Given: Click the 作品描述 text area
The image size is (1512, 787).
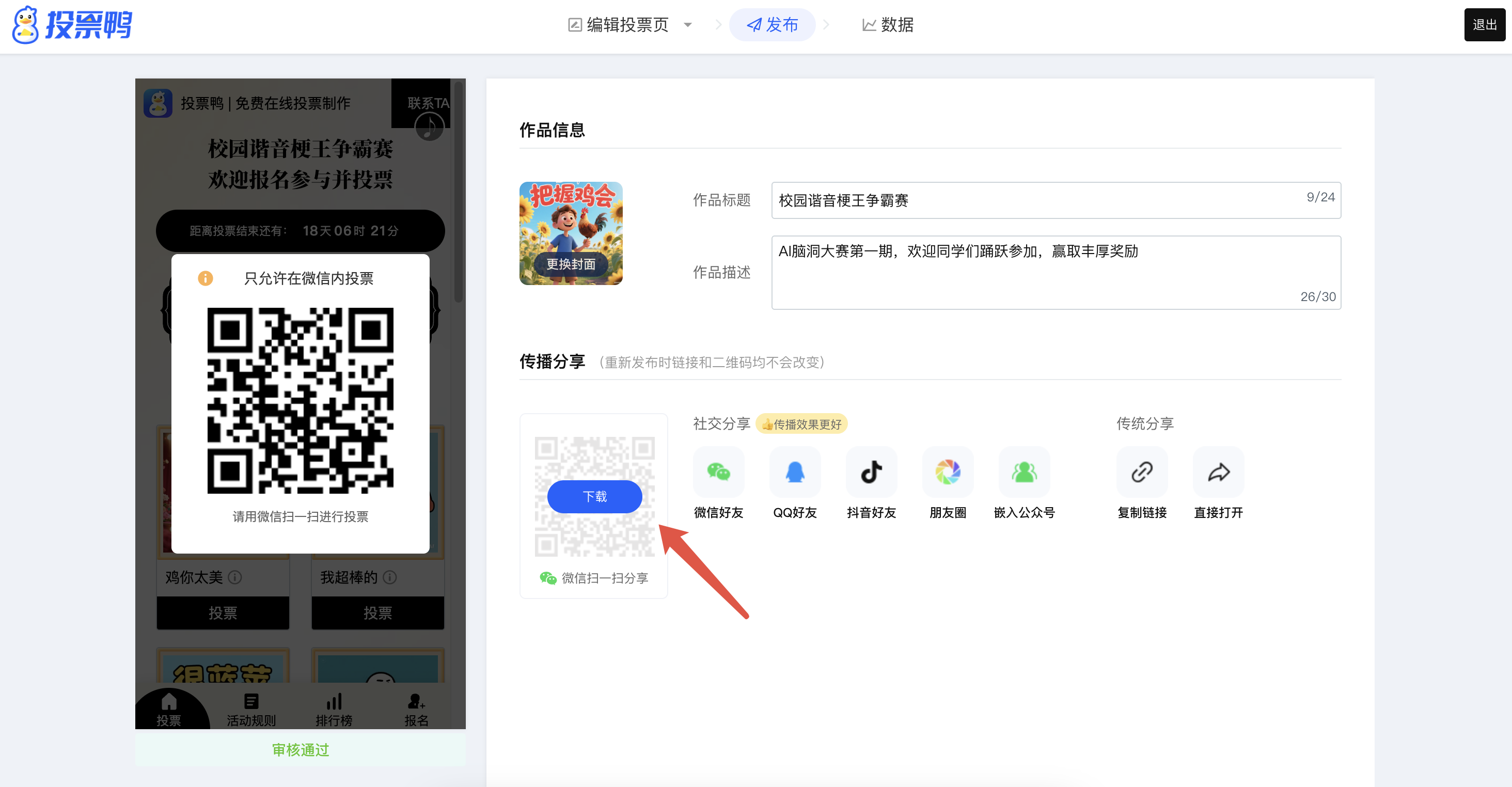Looking at the screenshot, I should pyautogui.click(x=1056, y=272).
